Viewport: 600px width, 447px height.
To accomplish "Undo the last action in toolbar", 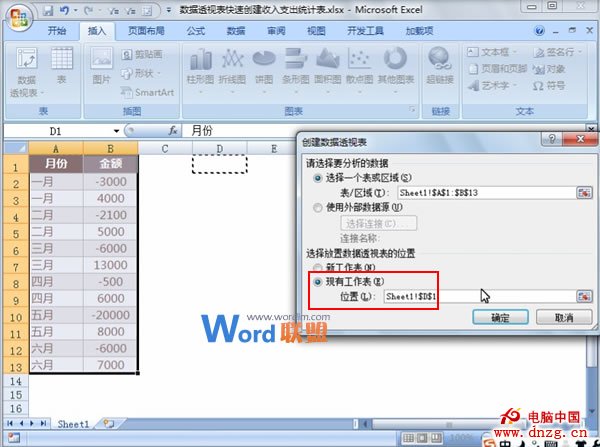I will click(64, 10).
